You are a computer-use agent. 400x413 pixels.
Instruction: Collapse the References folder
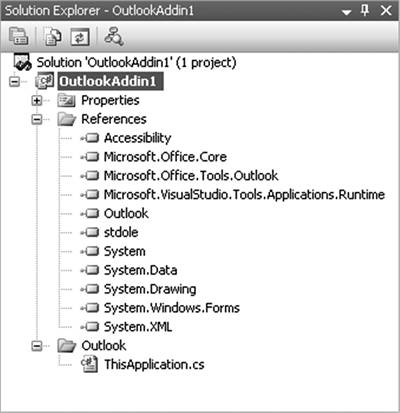[37, 119]
